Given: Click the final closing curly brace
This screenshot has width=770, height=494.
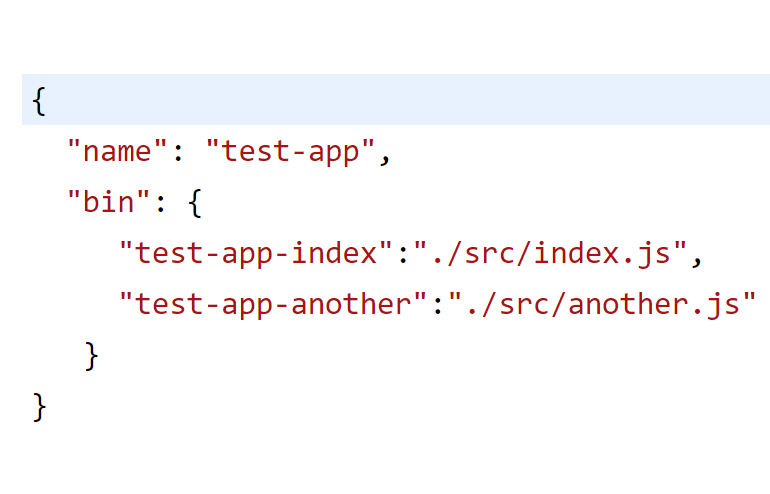Looking at the screenshot, I should click(39, 406).
